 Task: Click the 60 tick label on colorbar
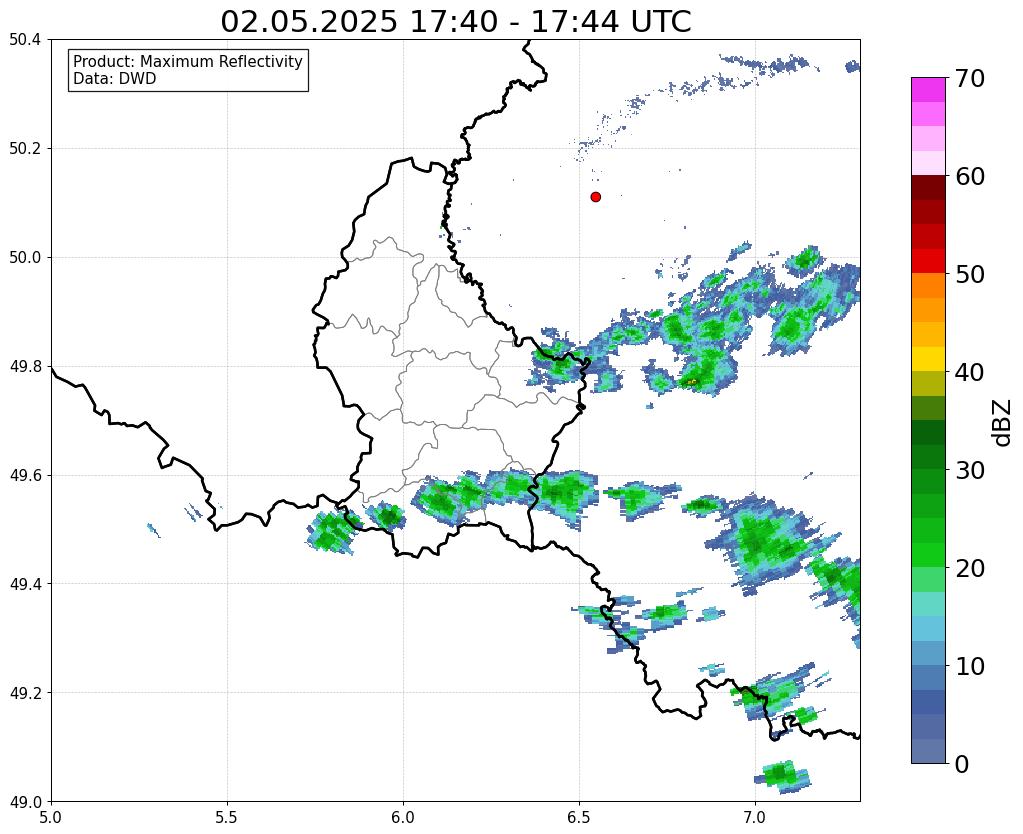(x=968, y=176)
